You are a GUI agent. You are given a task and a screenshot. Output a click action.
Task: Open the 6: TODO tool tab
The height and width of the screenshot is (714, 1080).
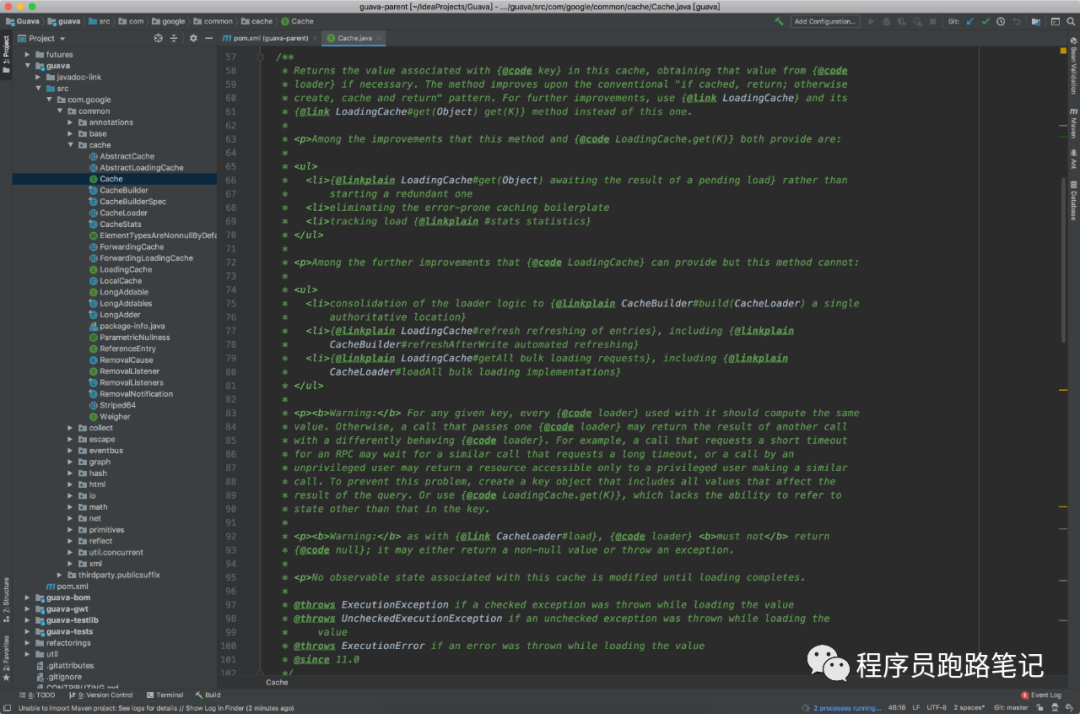coord(37,695)
